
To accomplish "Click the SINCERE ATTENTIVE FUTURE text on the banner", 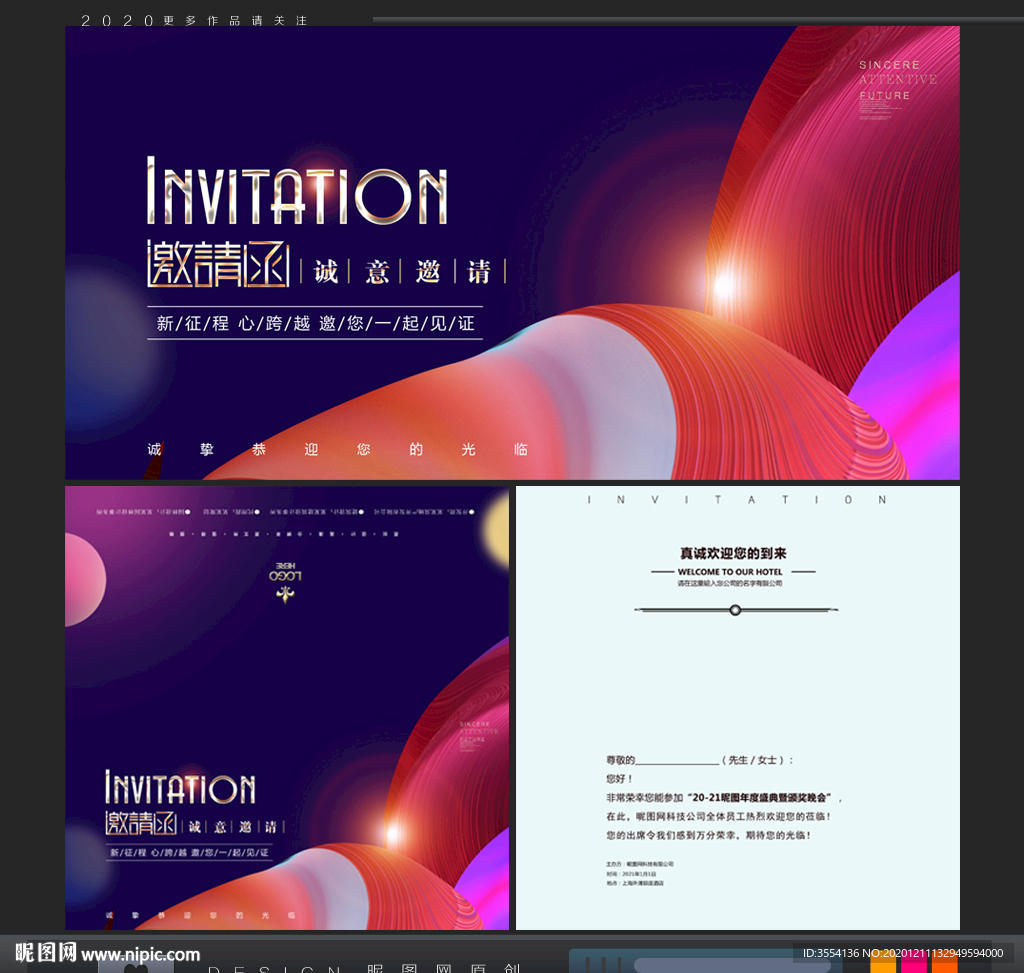I will (897, 80).
